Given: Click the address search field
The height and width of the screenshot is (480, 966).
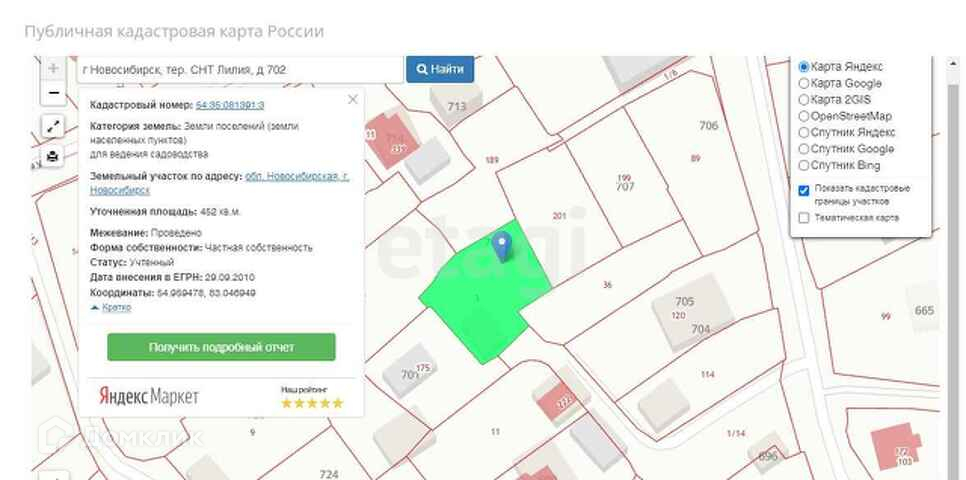Looking at the screenshot, I should (240, 70).
